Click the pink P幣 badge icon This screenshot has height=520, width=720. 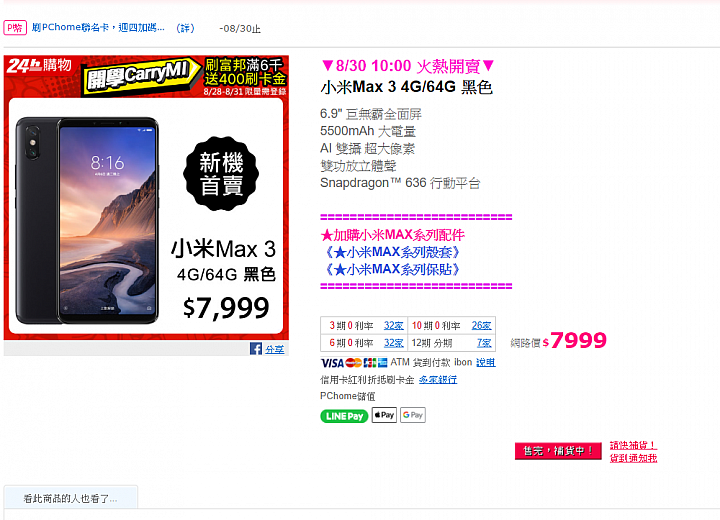pos(15,28)
